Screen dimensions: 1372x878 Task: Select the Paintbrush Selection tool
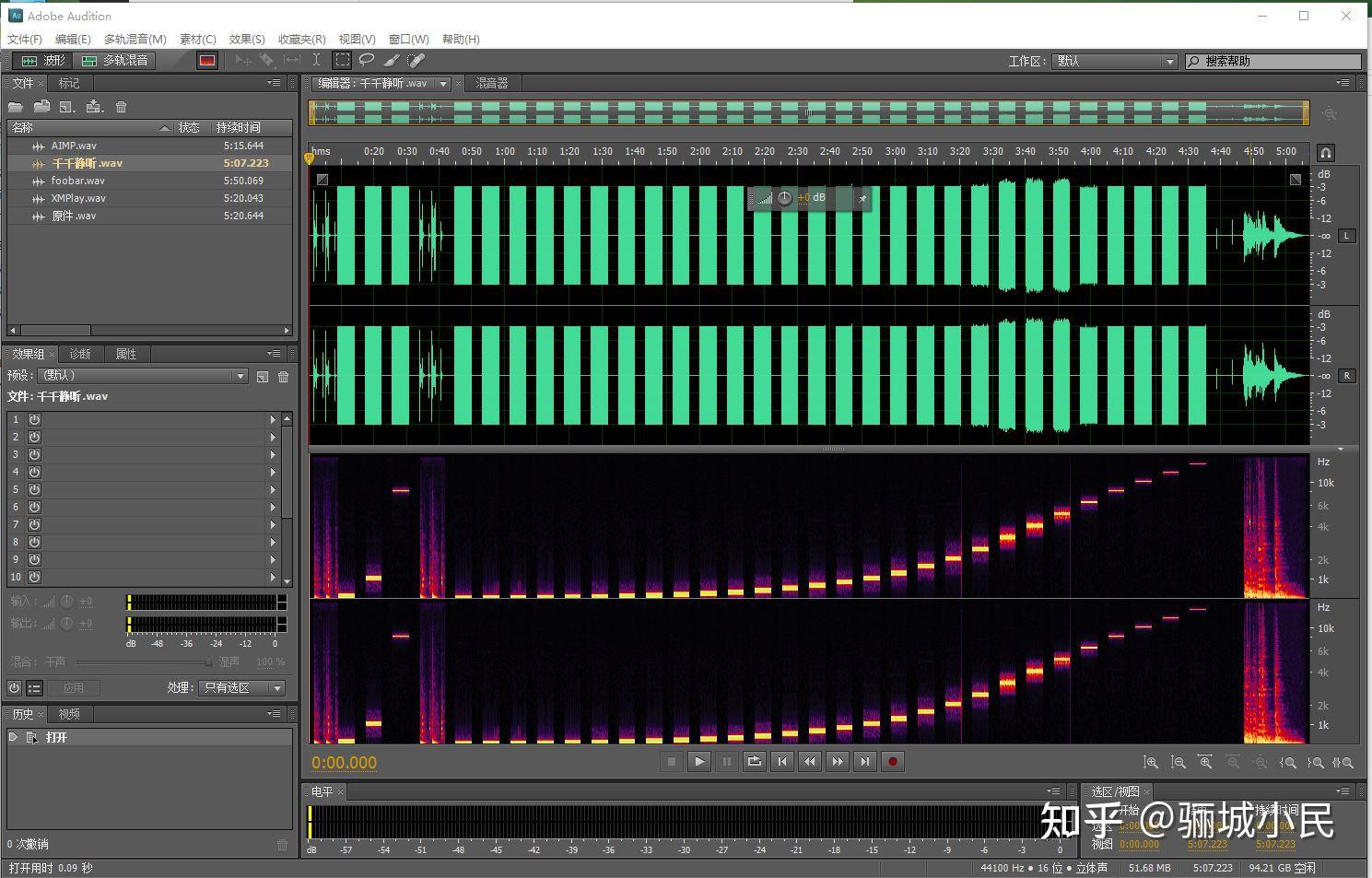tap(391, 60)
